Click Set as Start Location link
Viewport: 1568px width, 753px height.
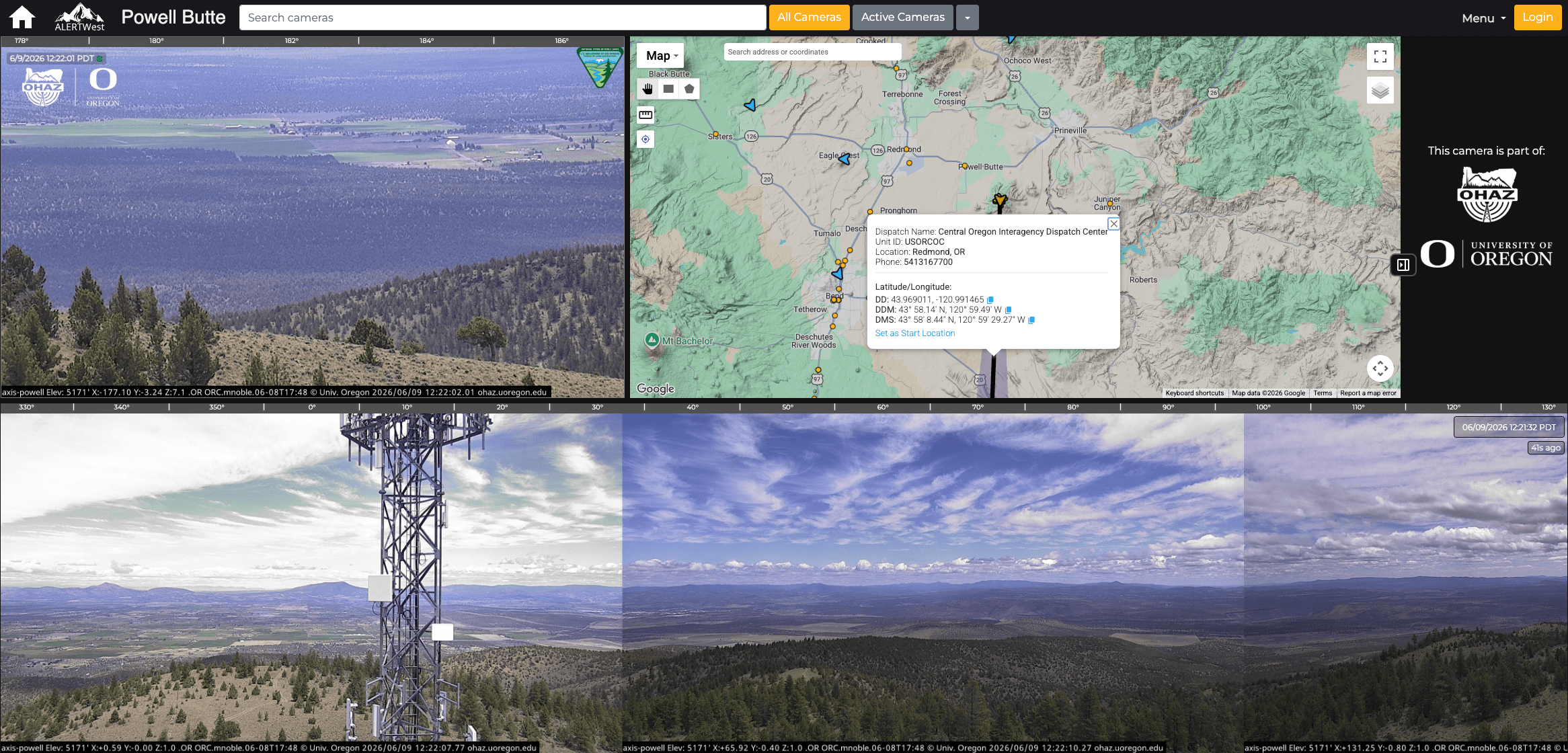914,333
